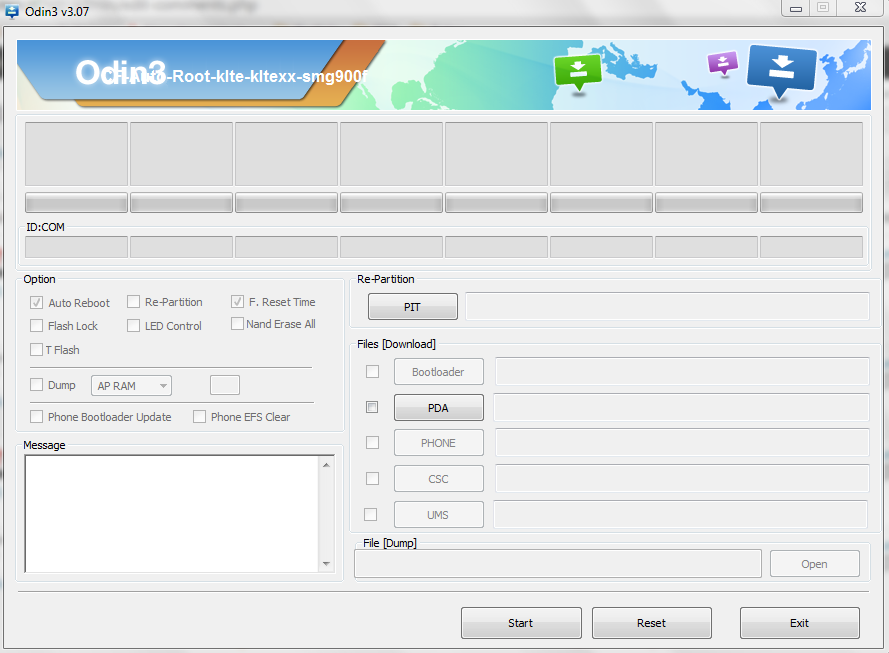The width and height of the screenshot is (889, 653).
Task: Click the Exit button
Action: [799, 623]
